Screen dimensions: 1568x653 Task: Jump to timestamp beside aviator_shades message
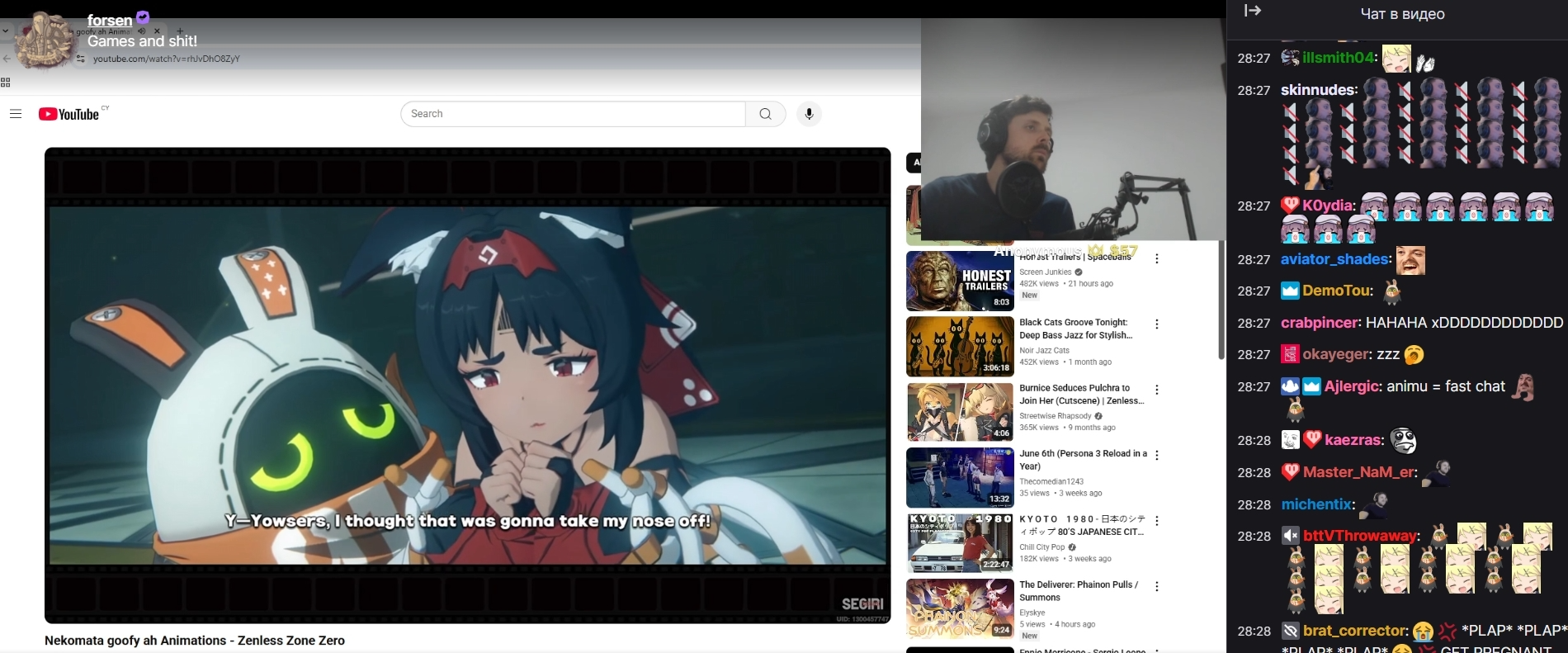pyautogui.click(x=1254, y=259)
